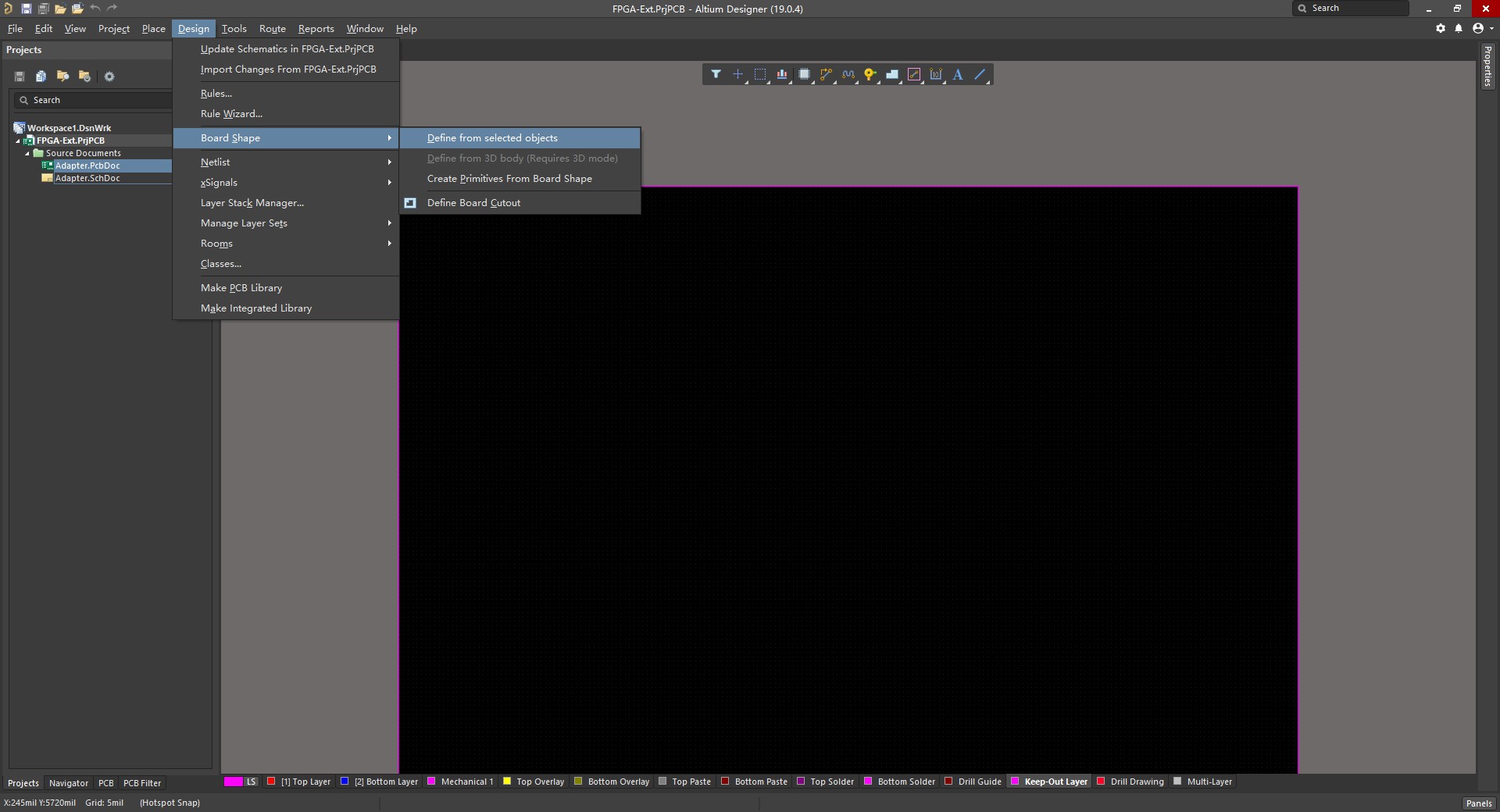The image size is (1500, 812).
Task: Click the Panels button in status bar
Action: pos(1479,803)
